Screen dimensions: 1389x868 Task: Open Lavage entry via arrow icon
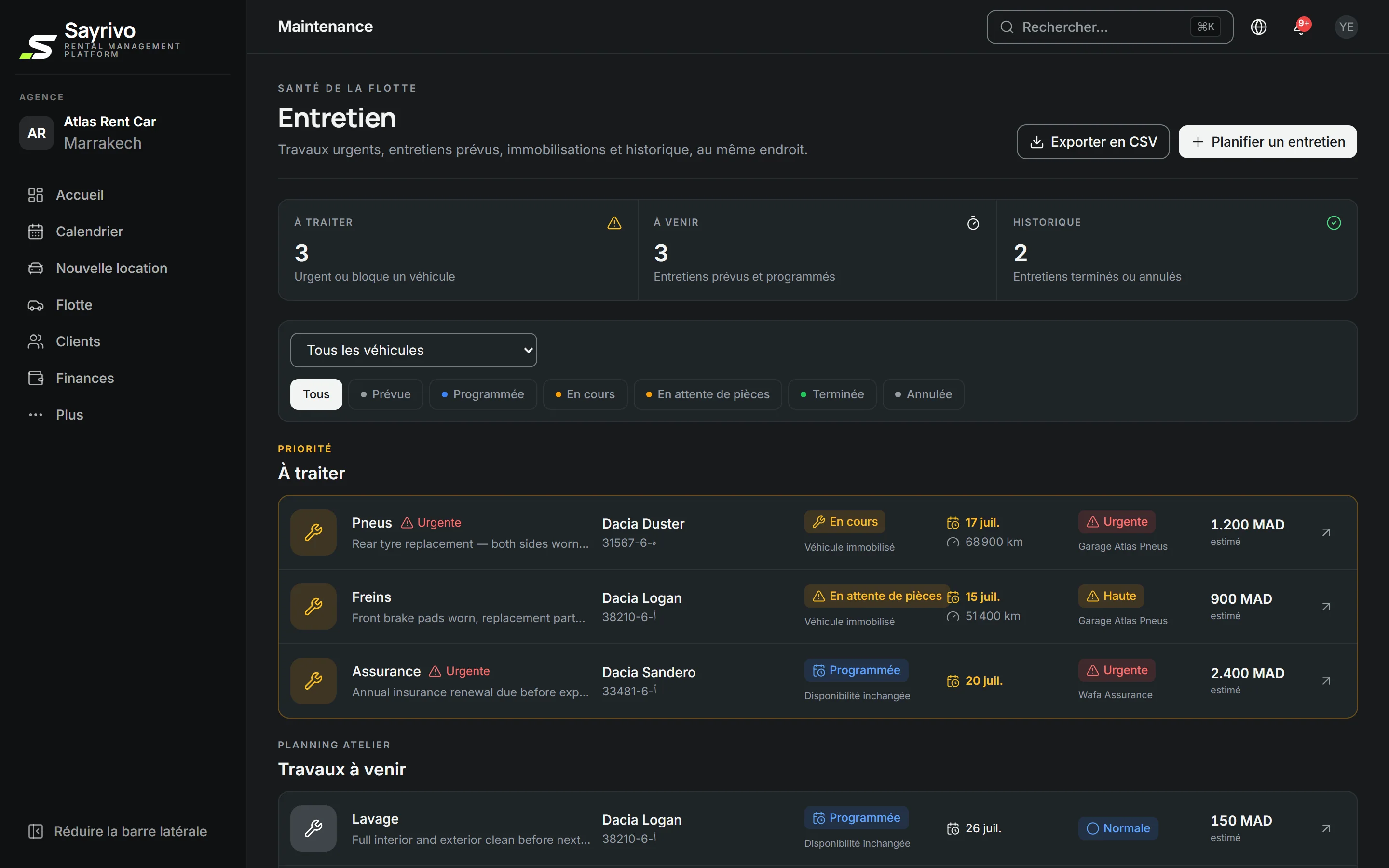pyautogui.click(x=1326, y=828)
